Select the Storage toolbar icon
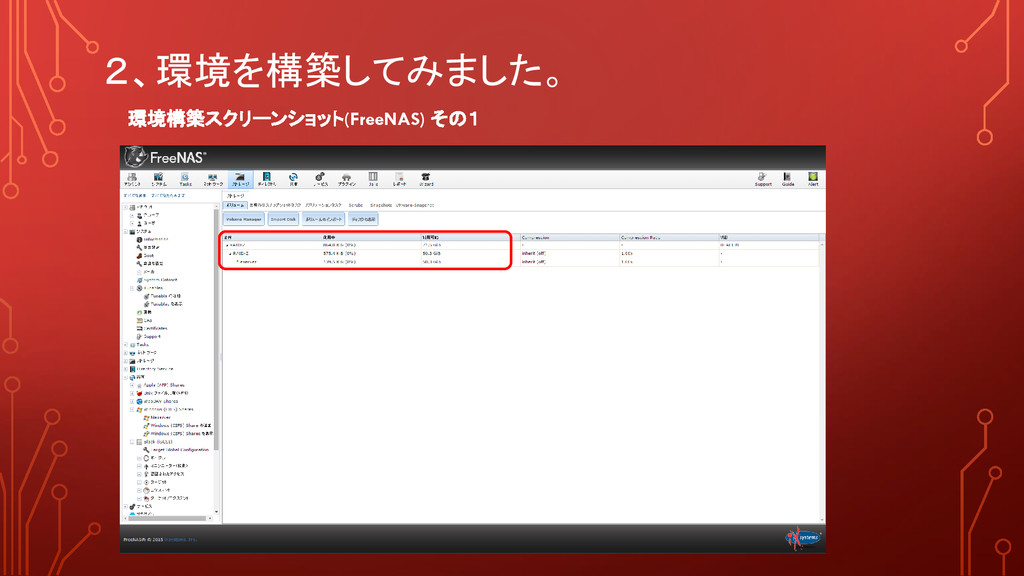Screen dimensions: 1024x576 pos(240,180)
